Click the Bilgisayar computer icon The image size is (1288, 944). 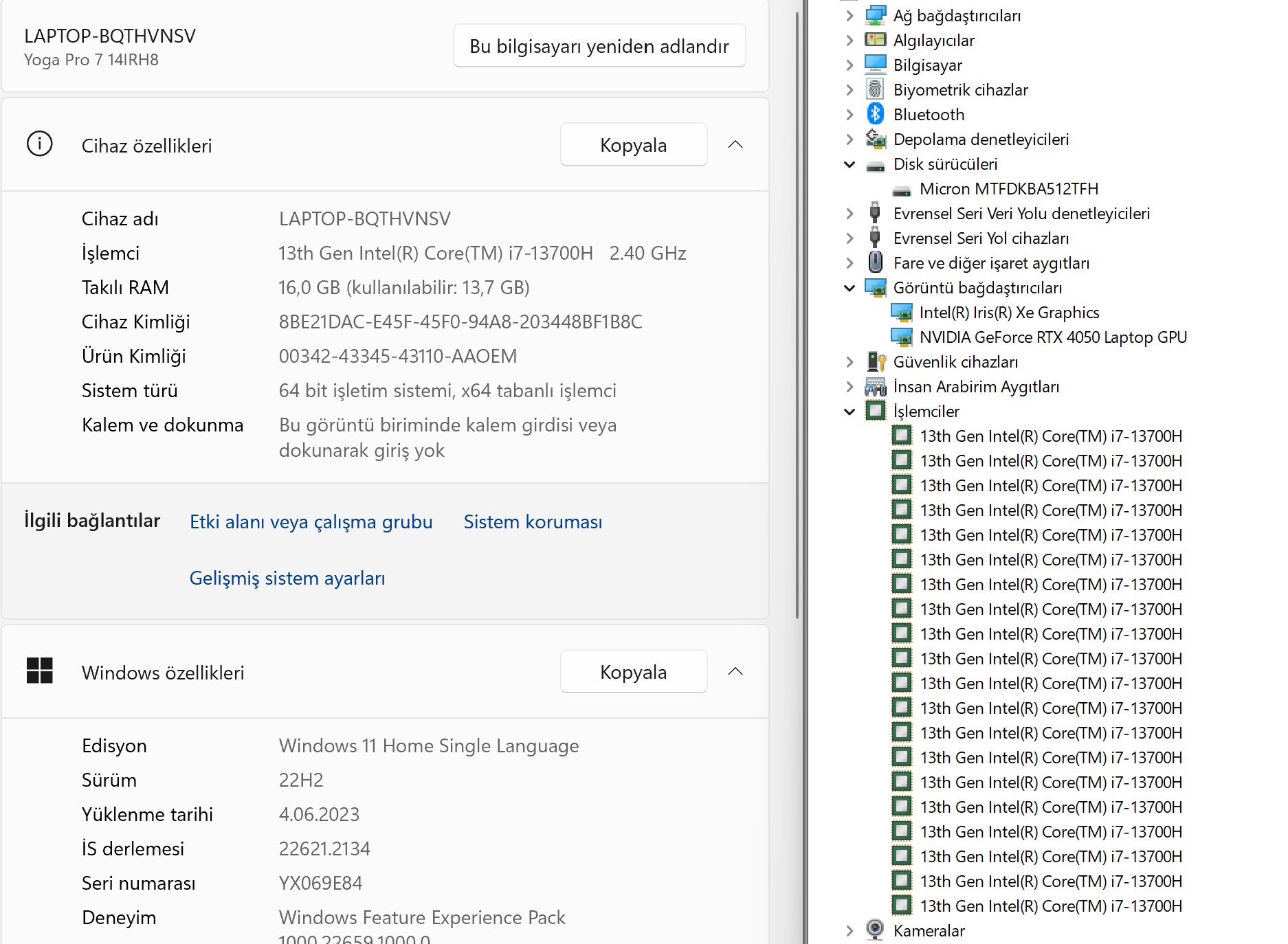[x=875, y=65]
